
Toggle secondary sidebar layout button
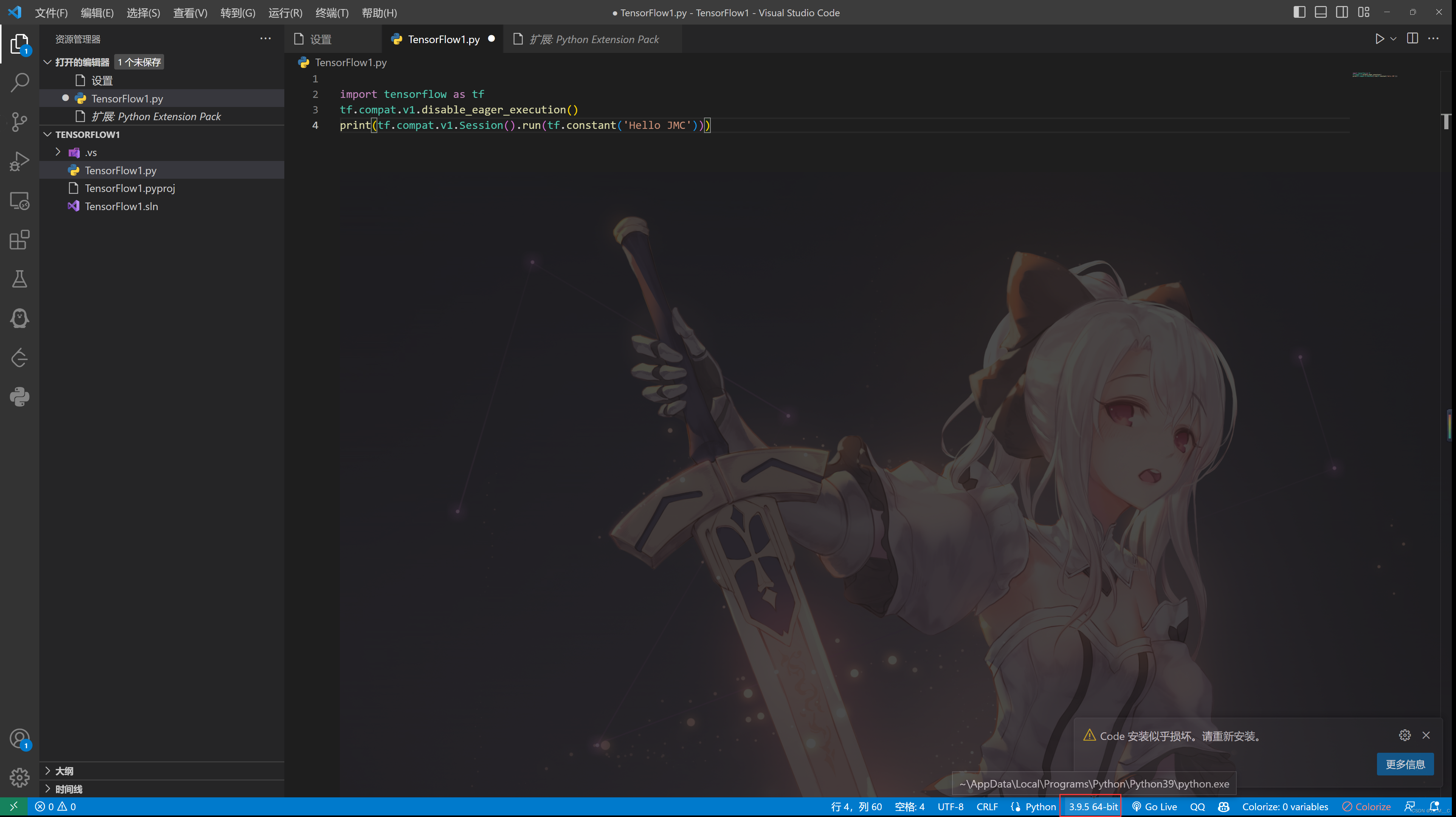pos(1342,12)
